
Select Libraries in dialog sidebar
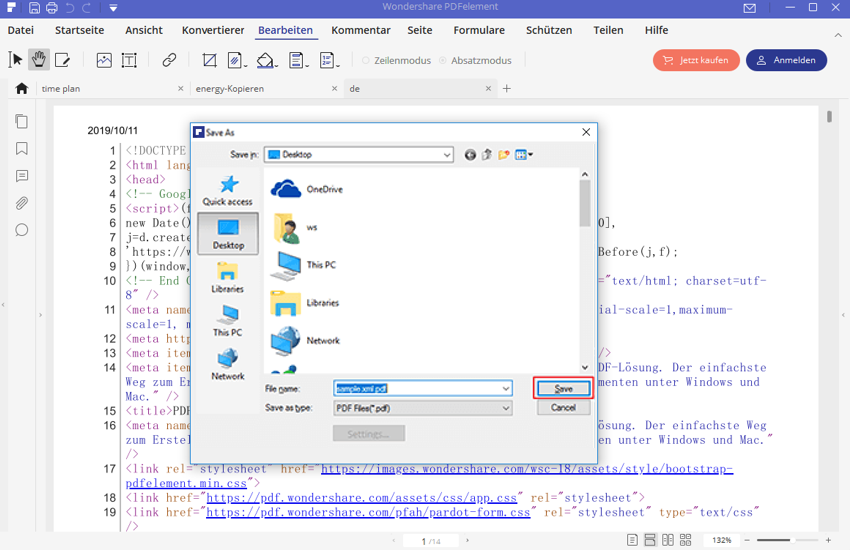228,277
